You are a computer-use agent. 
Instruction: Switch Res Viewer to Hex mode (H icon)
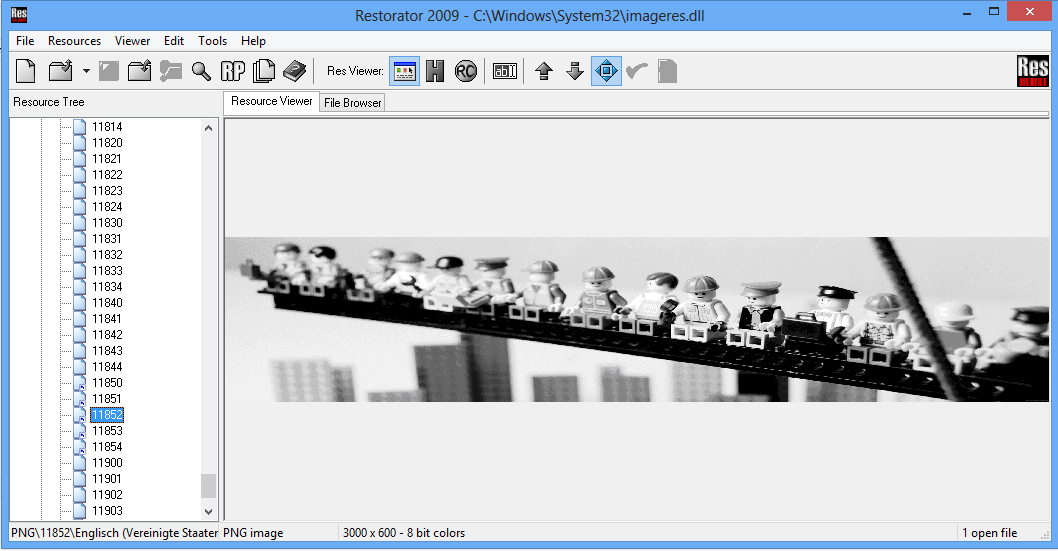click(435, 71)
